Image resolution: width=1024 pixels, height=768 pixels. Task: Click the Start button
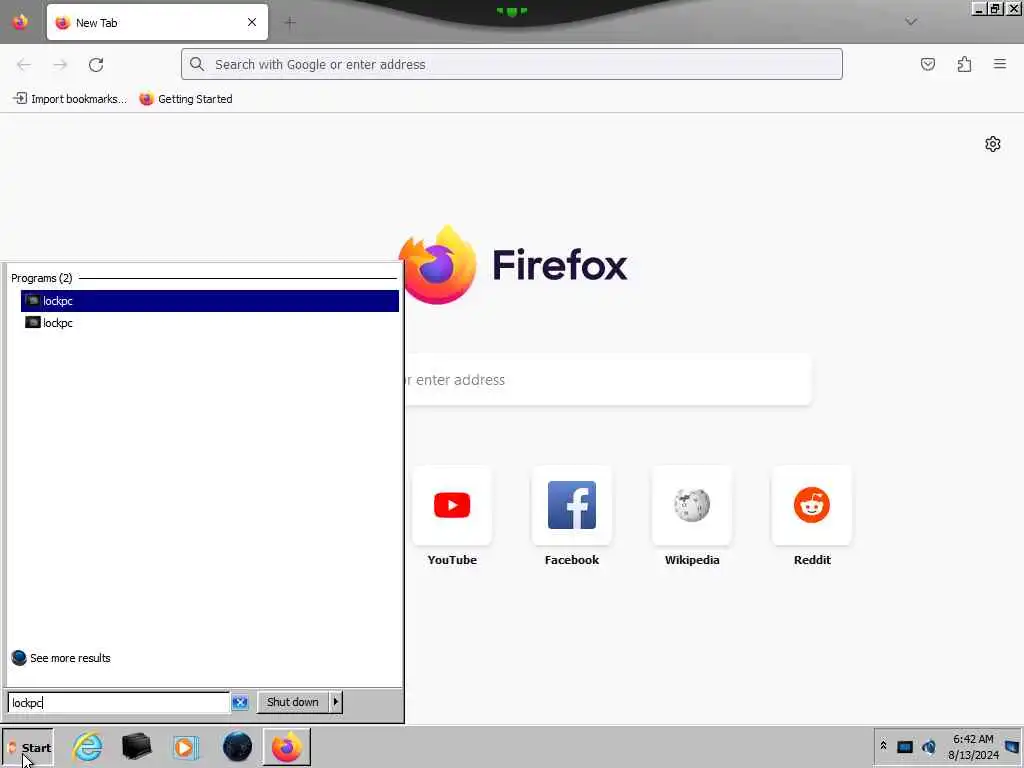pos(27,748)
